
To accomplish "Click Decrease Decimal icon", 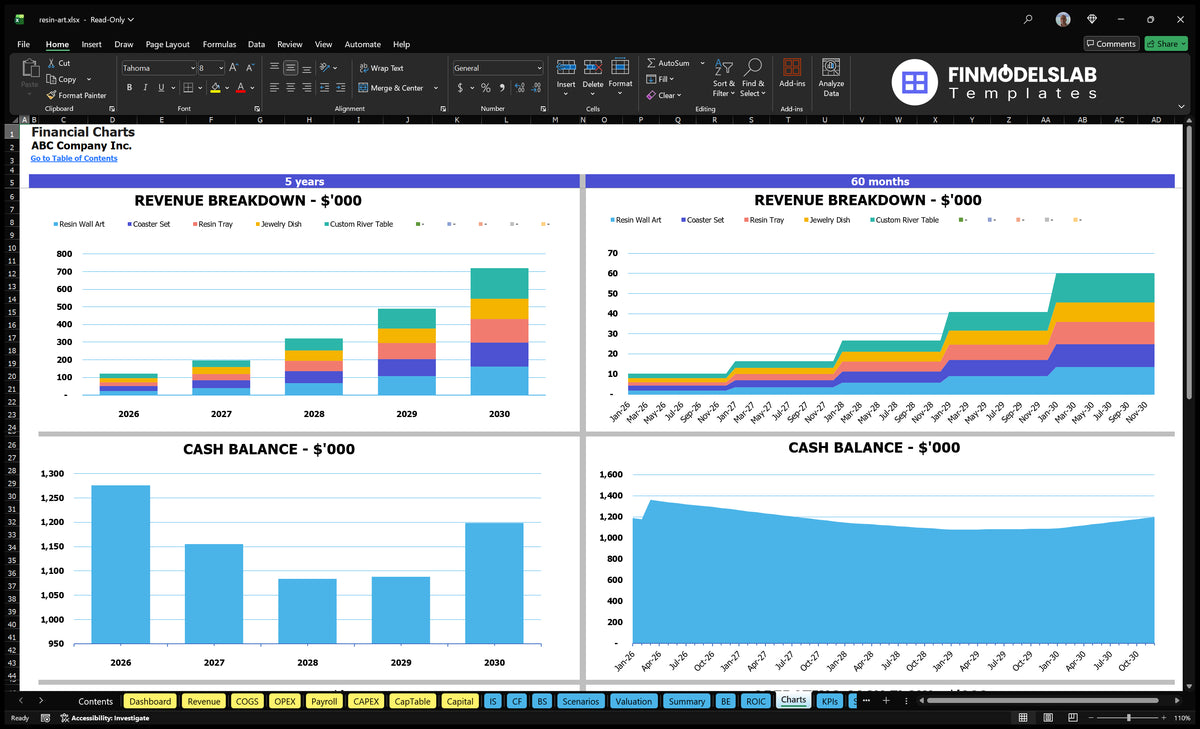I will (x=537, y=88).
